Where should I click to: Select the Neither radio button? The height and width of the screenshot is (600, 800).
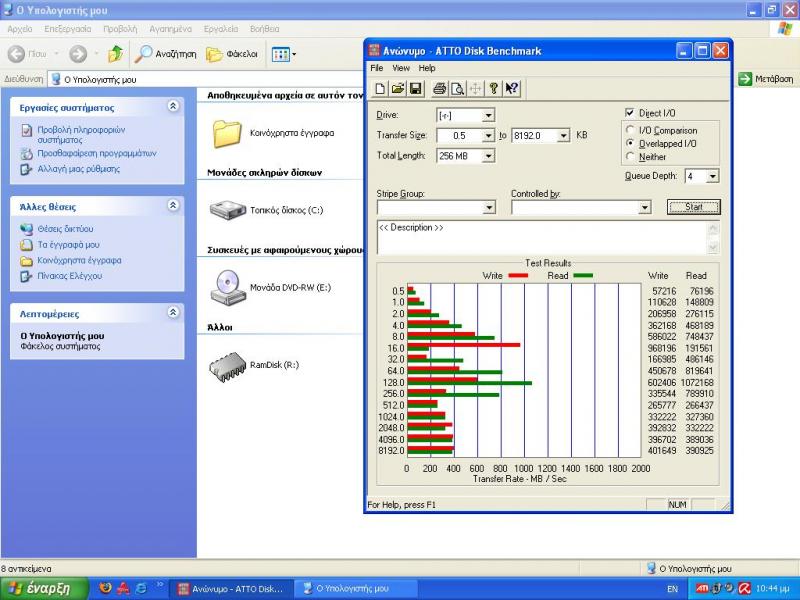(x=630, y=157)
